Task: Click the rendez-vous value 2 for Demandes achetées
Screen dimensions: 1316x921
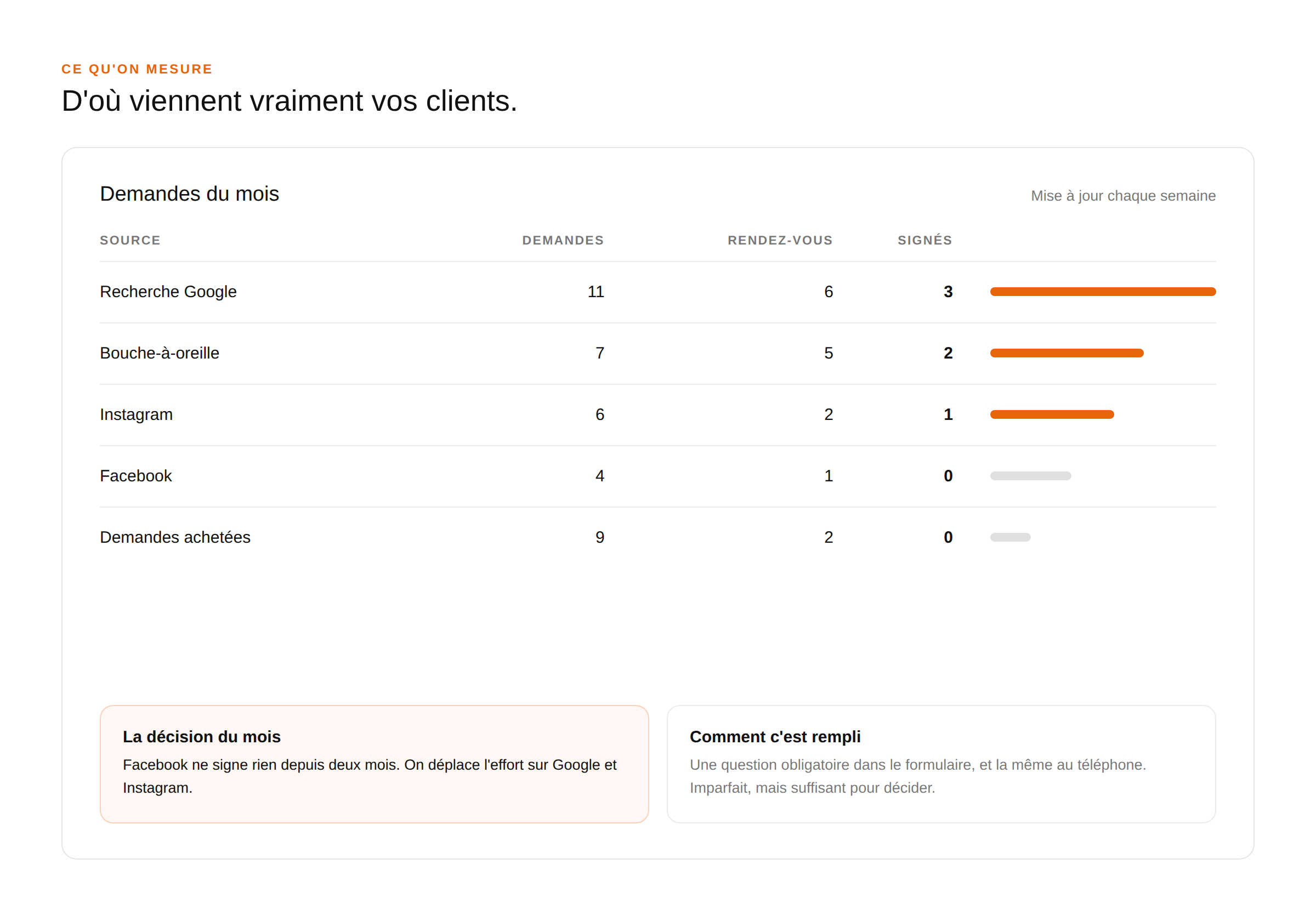Action: [x=829, y=537]
